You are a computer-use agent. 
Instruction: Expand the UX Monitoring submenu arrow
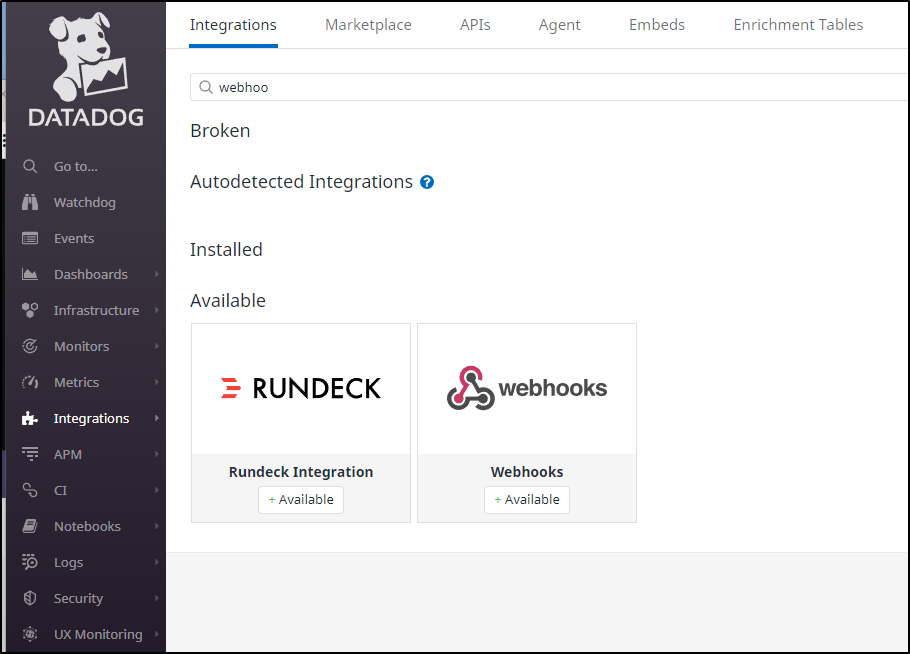point(157,634)
